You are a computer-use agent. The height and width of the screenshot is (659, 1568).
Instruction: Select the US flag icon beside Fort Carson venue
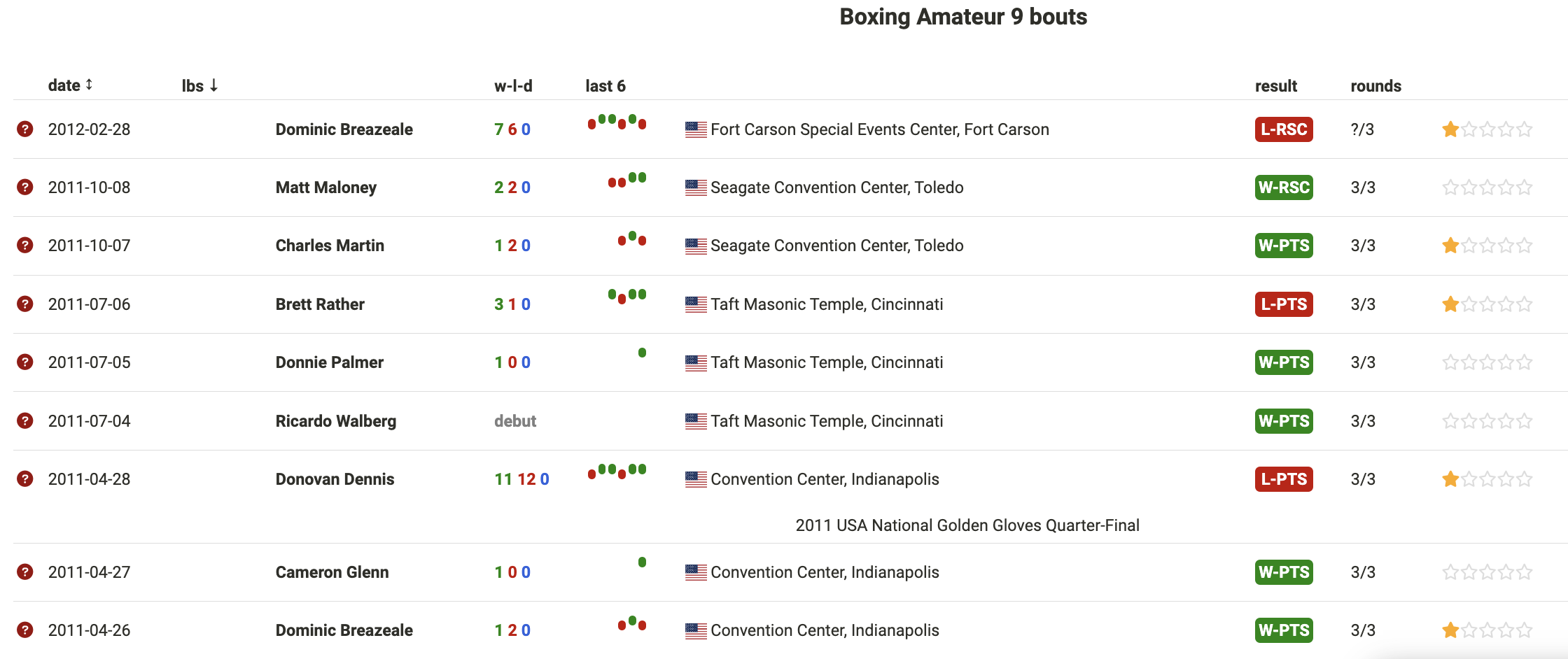pos(695,129)
